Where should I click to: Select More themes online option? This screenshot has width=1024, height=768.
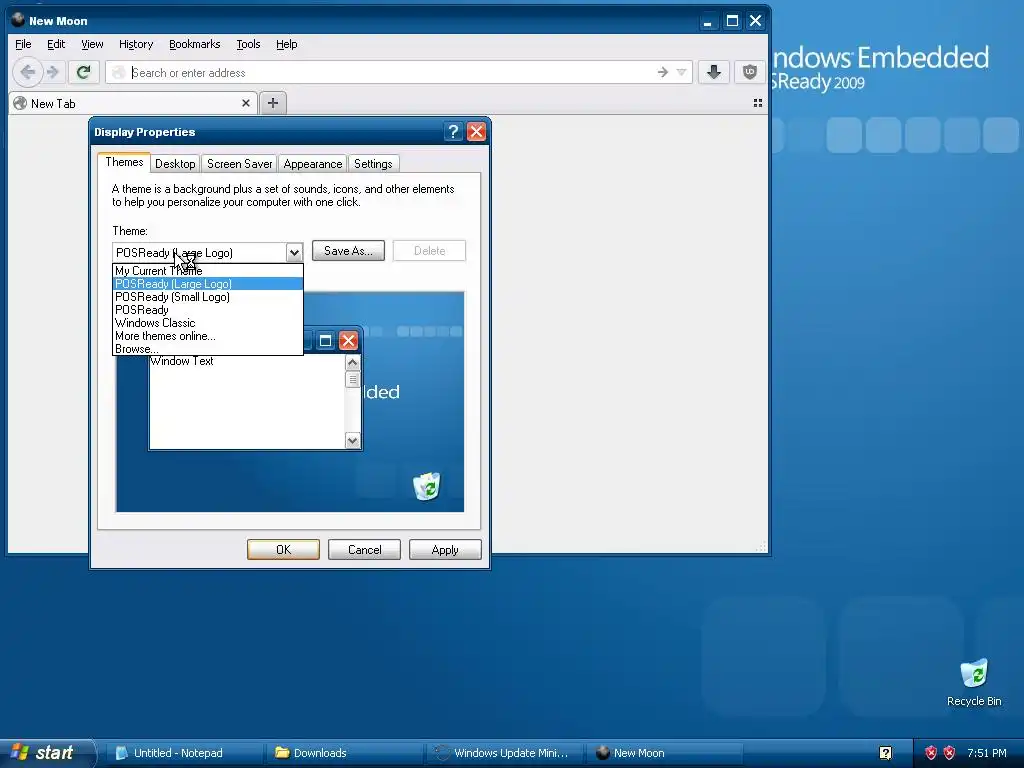pos(208,336)
